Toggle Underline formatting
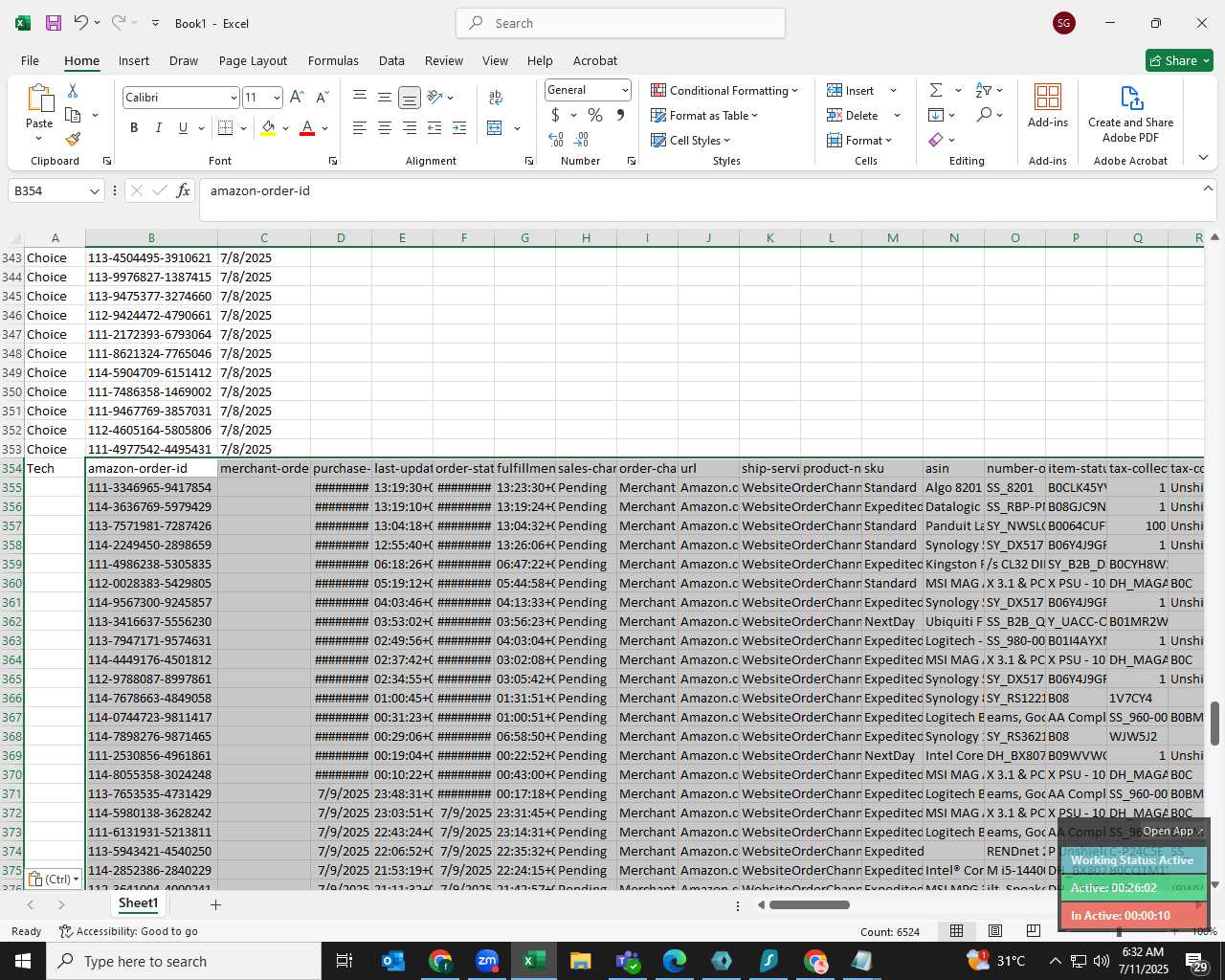Screen dimensions: 1225x980 point(183,127)
